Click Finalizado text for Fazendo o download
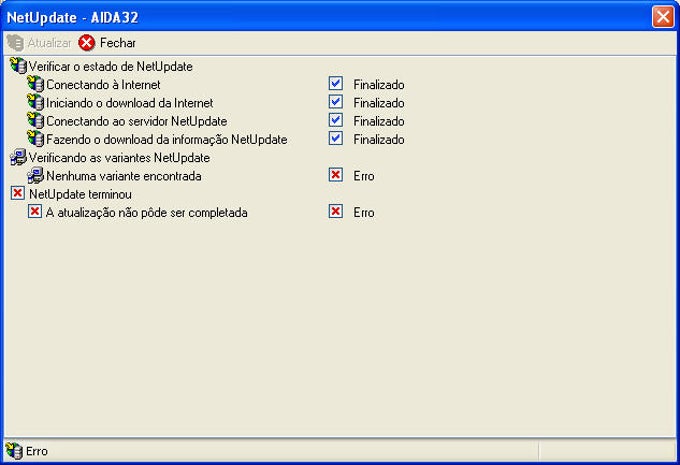 click(379, 139)
